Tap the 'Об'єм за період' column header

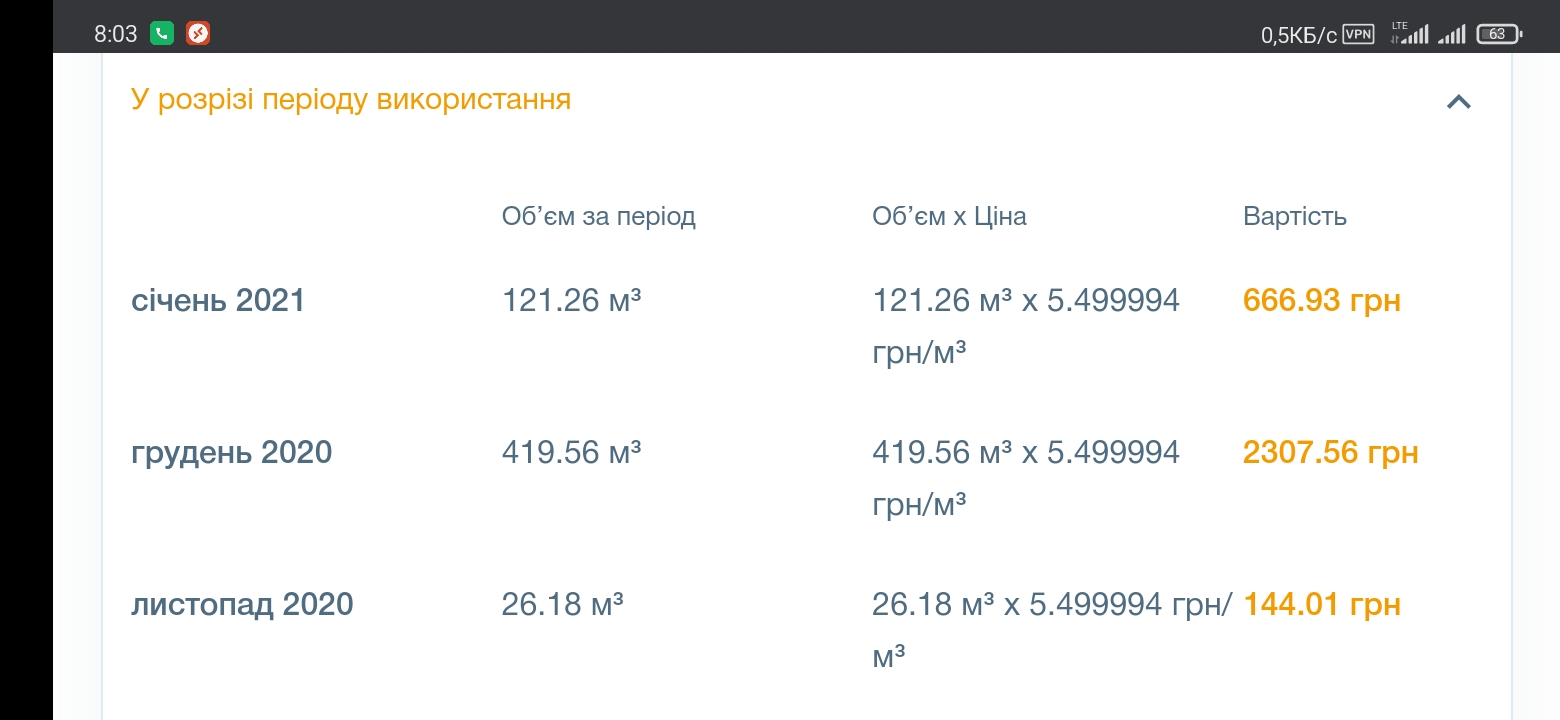(599, 216)
